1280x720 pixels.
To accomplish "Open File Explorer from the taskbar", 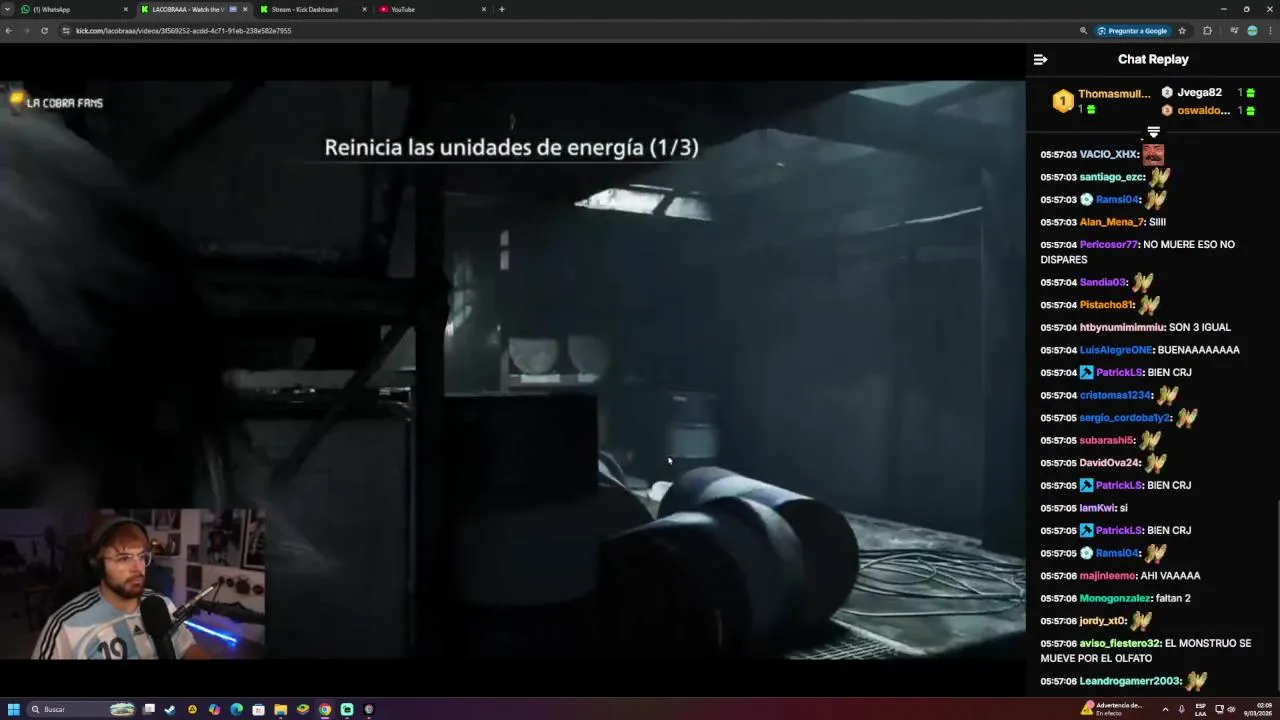I will [281, 709].
